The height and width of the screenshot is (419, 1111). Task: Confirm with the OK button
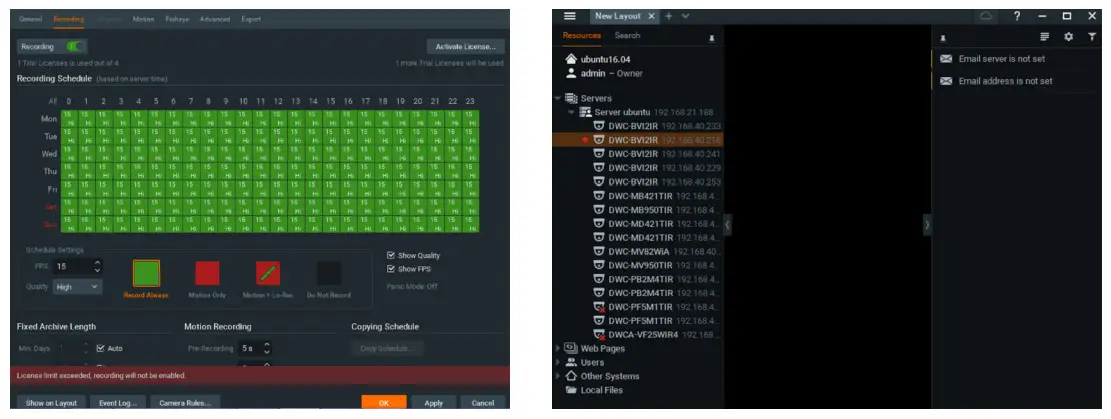(x=384, y=403)
